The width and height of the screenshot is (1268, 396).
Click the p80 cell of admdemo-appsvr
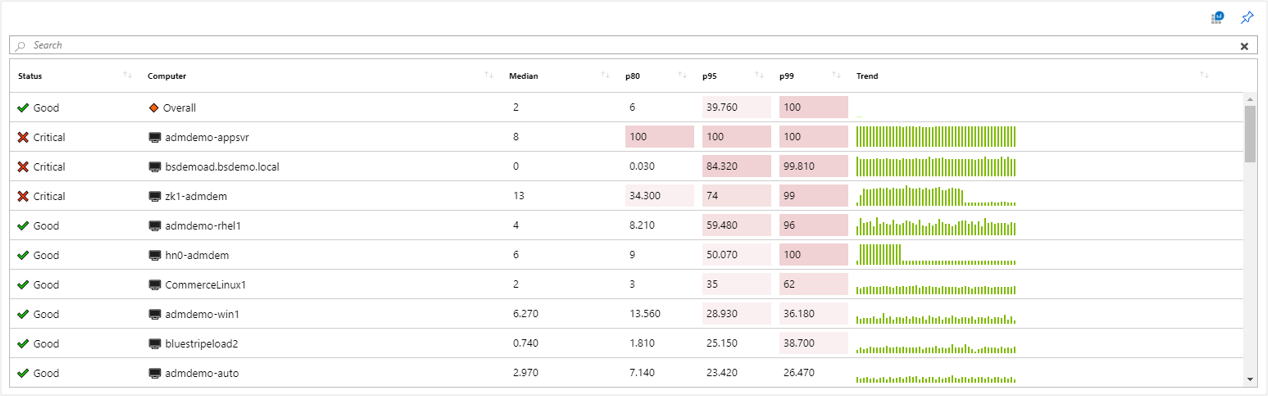(659, 137)
